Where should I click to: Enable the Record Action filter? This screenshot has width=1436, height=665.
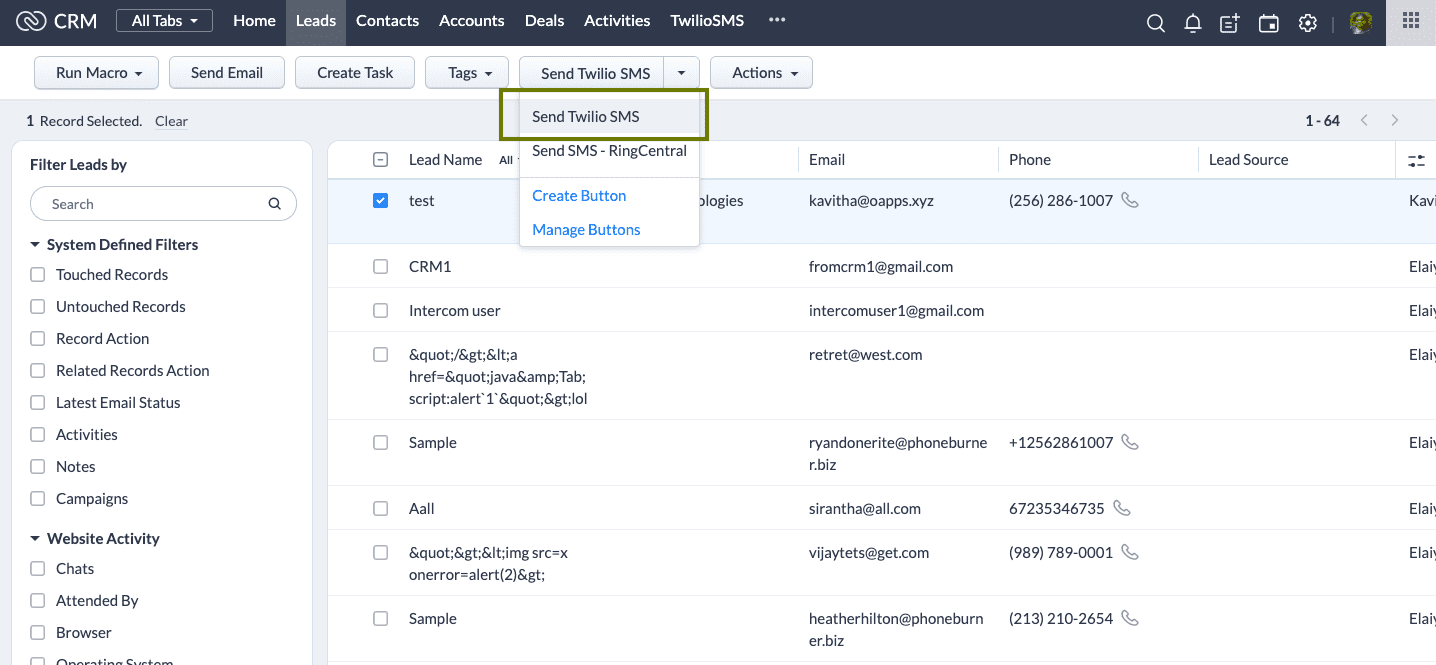pos(38,338)
